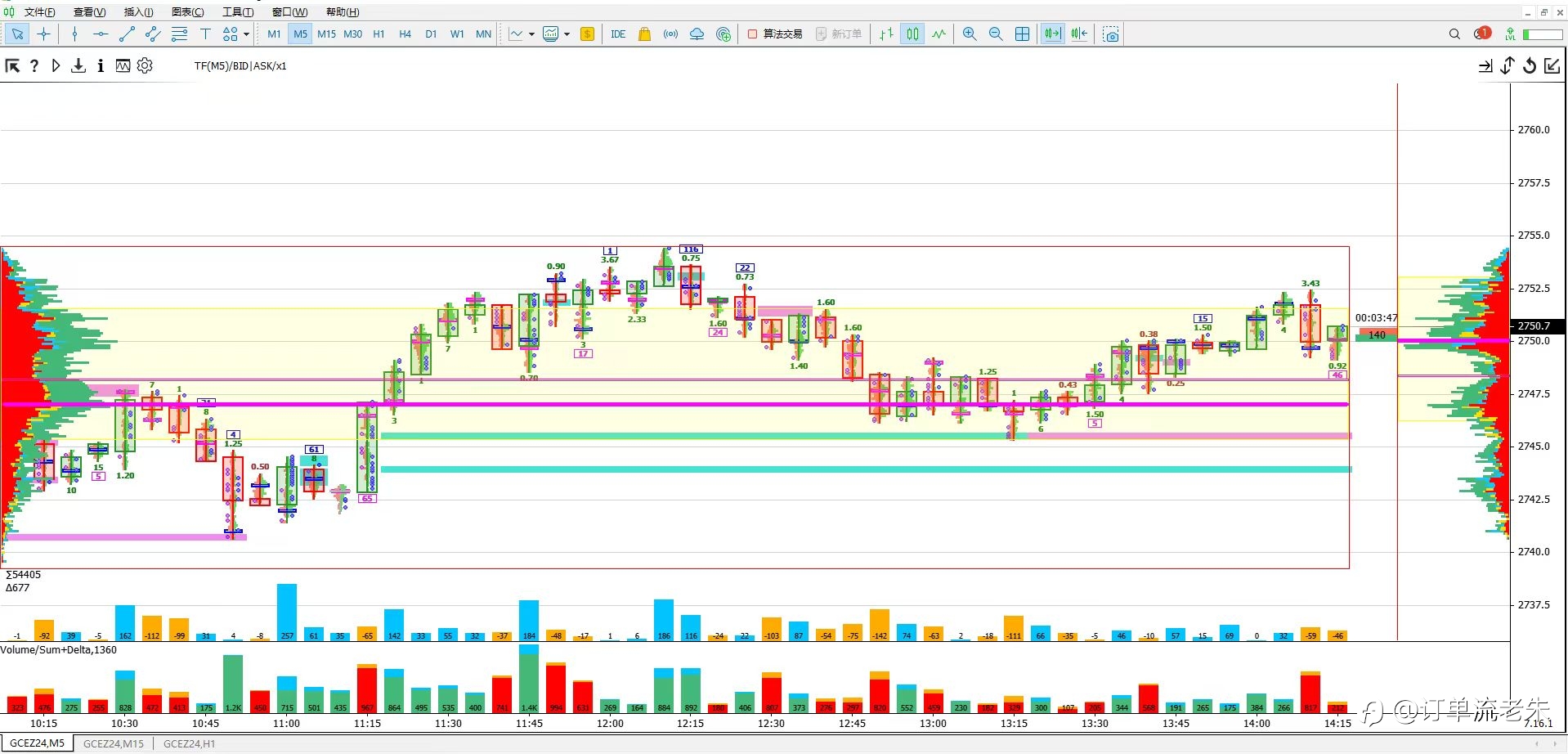1568x754 pixels.
Task: Switch chart to candlestick mode
Action: click(912, 34)
